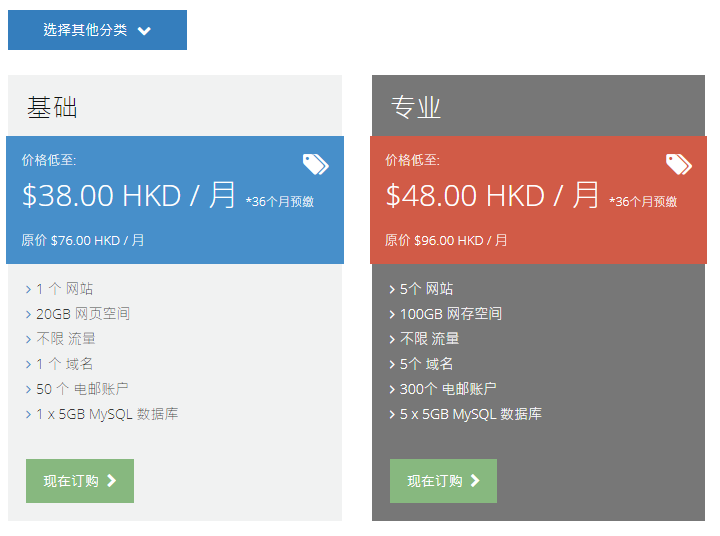Click the 100GB 网存空间 feature item
This screenshot has width=720, height=536.
[x=450, y=314]
